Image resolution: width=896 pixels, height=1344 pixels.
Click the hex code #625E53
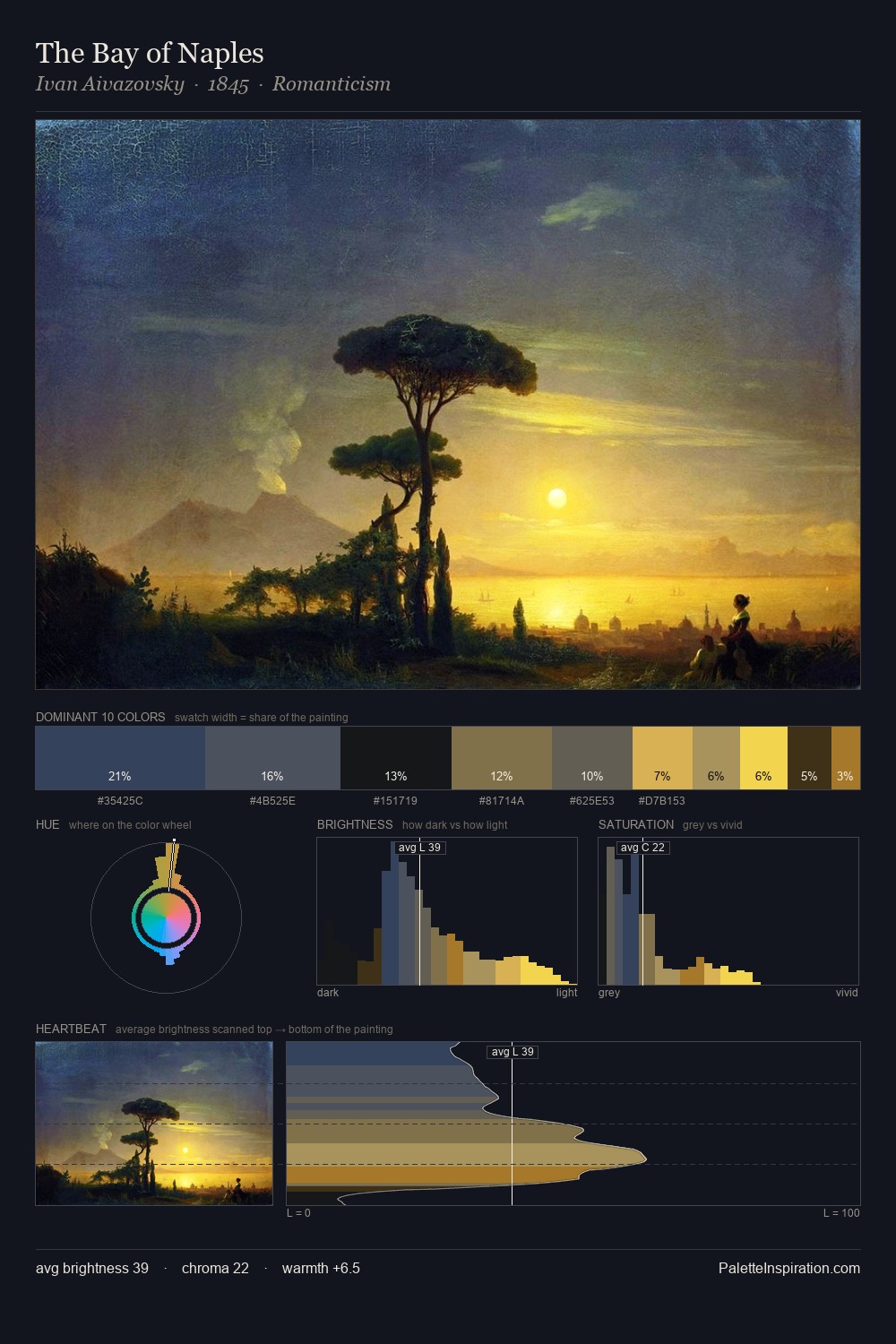pyautogui.click(x=592, y=801)
